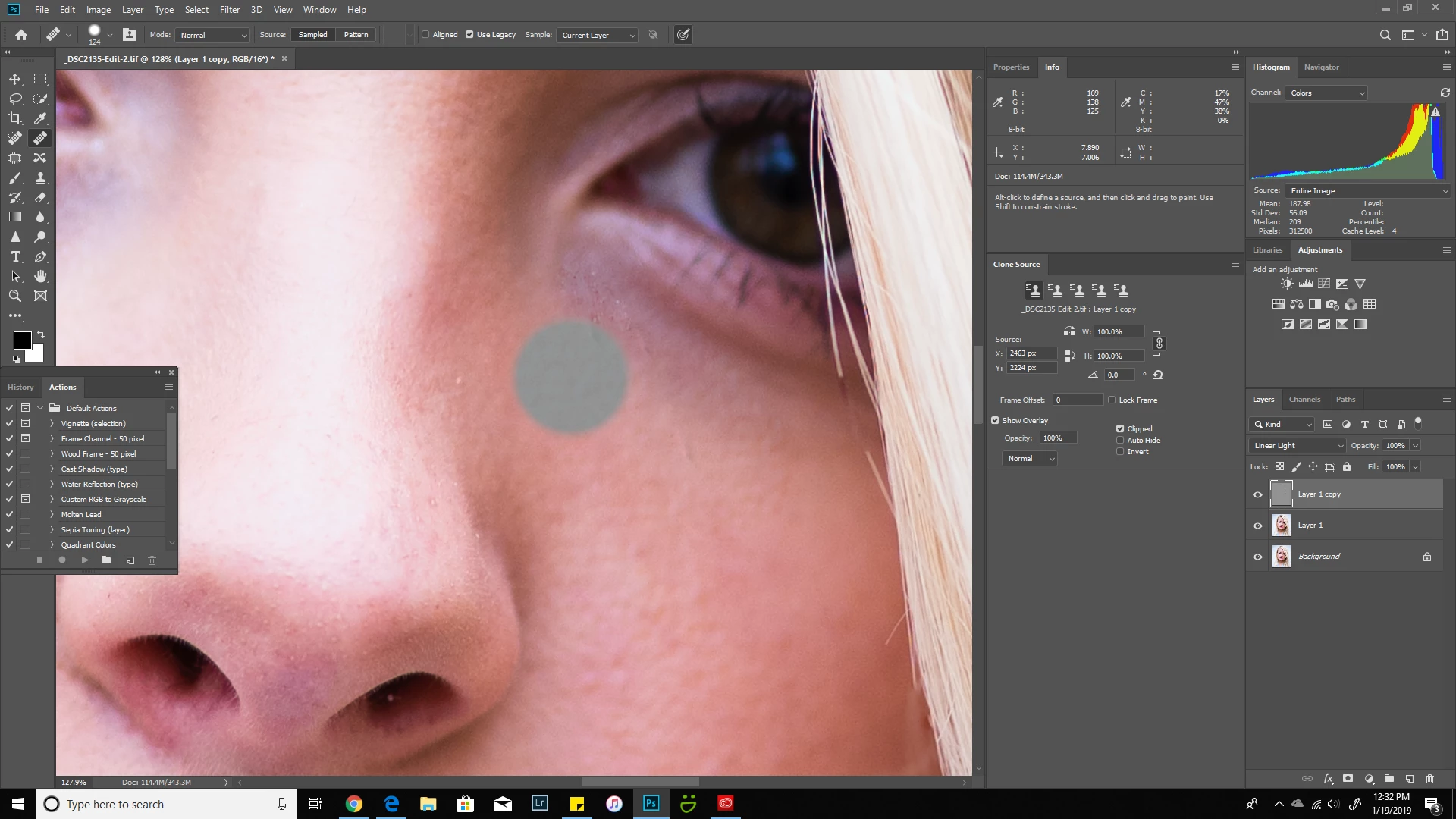Select the Crop tool
Viewport: 1456px width, 819px height.
coord(14,118)
